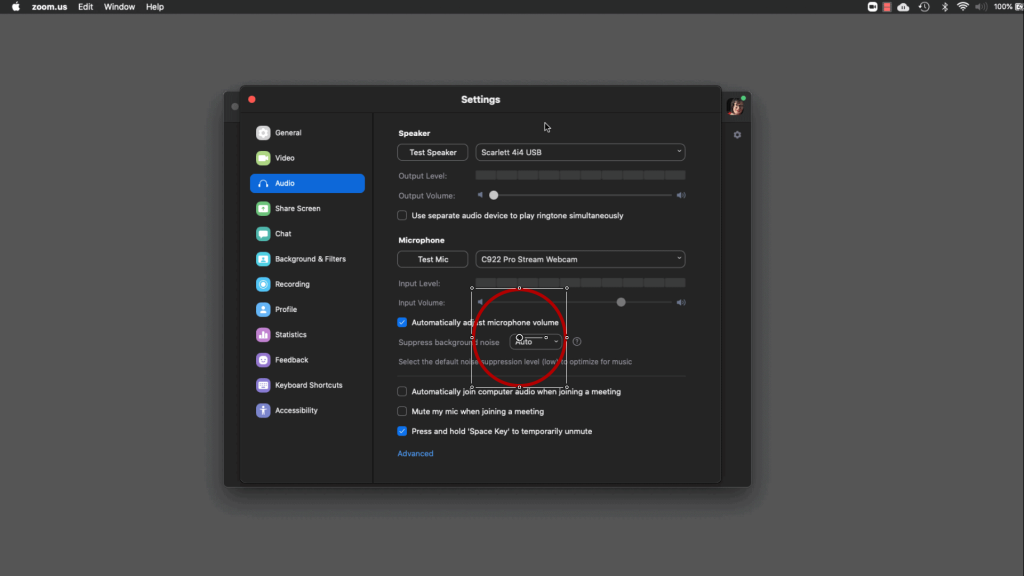The height and width of the screenshot is (576, 1024).
Task: Click the Output Volume slider handle
Action: click(x=494, y=196)
